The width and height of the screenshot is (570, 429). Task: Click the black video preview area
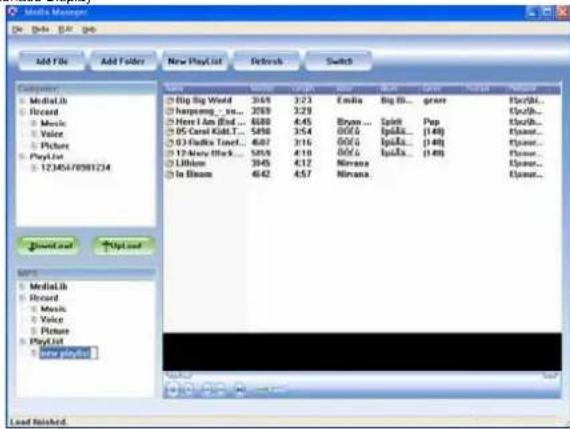click(x=362, y=352)
